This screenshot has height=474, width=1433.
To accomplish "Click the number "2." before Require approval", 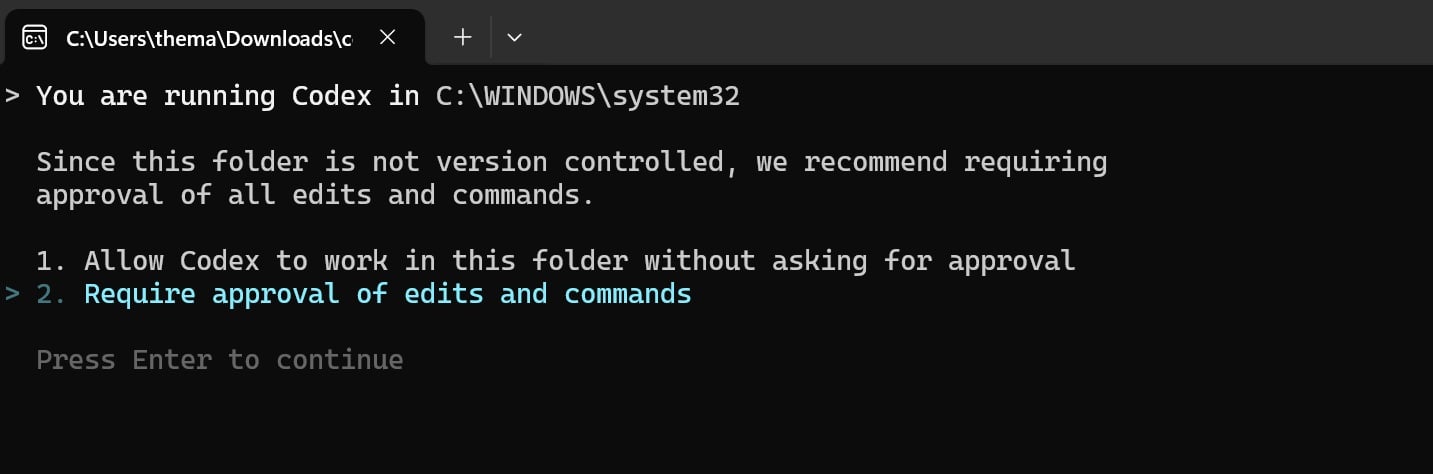I will [51, 294].
